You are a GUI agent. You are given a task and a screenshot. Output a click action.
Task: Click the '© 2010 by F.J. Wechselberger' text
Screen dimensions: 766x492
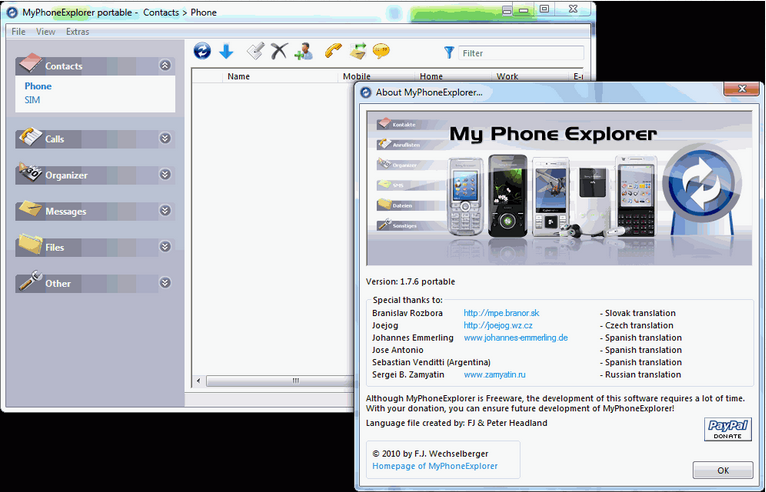pos(430,454)
